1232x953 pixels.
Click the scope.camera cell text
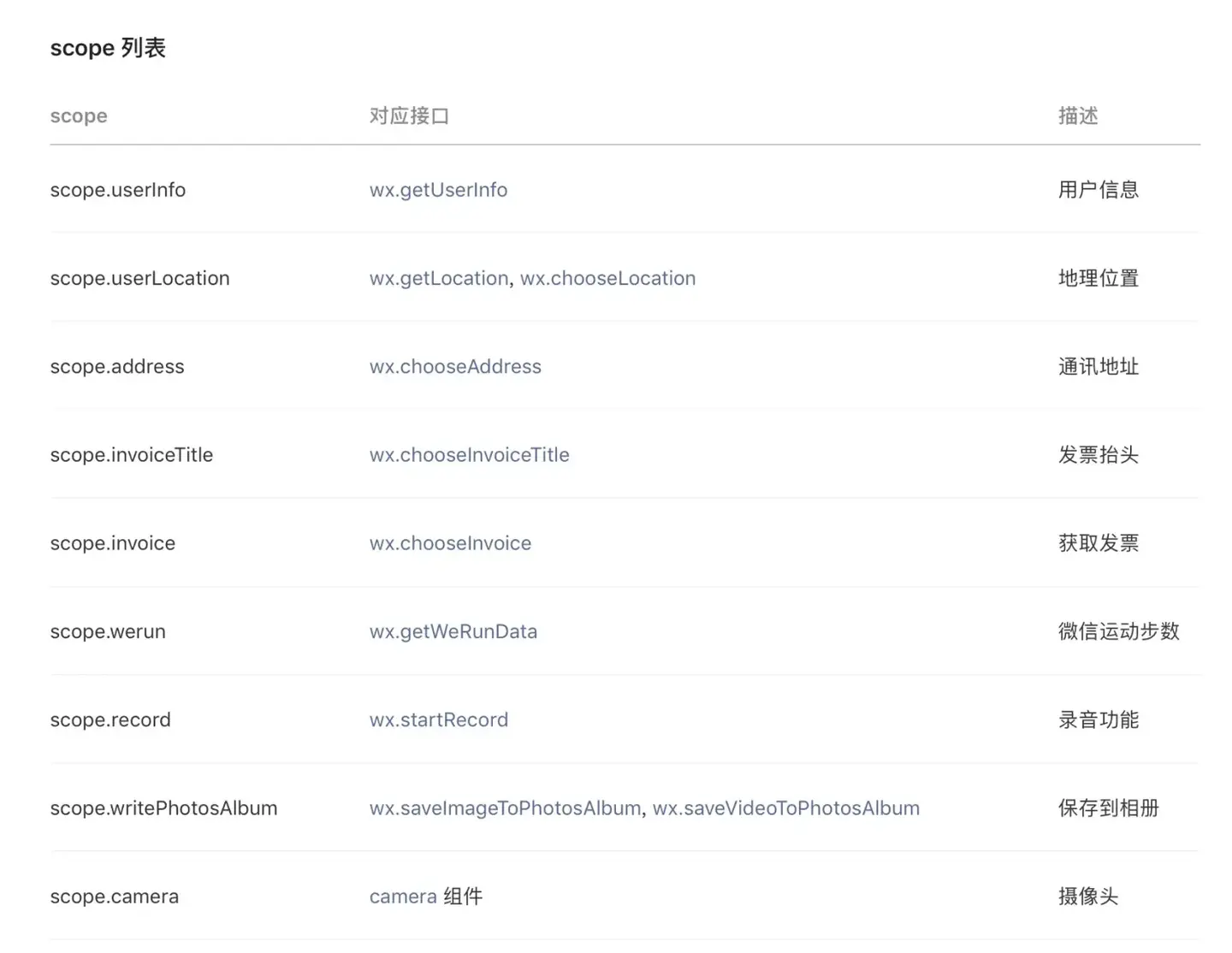pyautogui.click(x=115, y=897)
